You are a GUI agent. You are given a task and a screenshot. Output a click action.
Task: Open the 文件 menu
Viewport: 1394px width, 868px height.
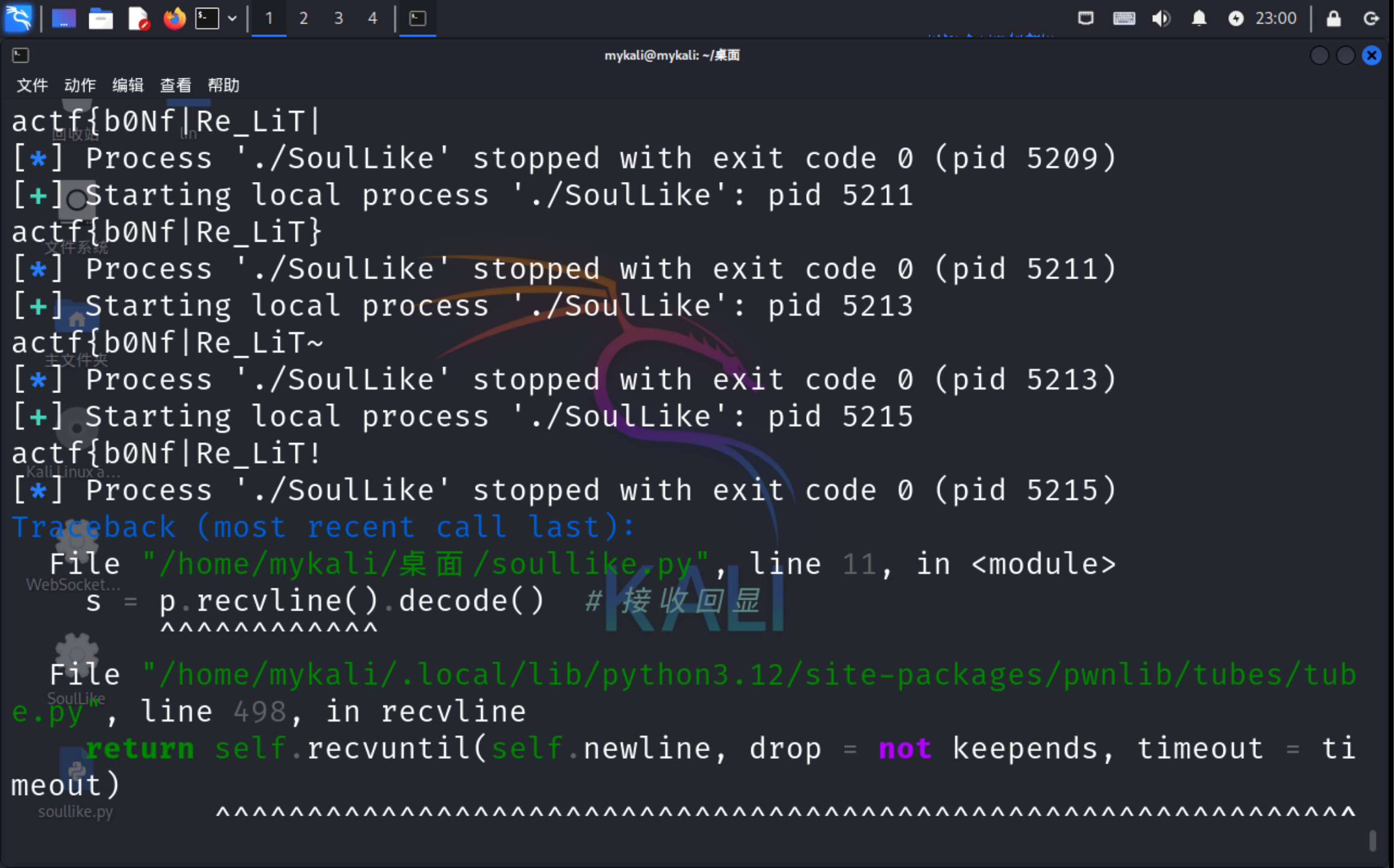[x=32, y=85]
